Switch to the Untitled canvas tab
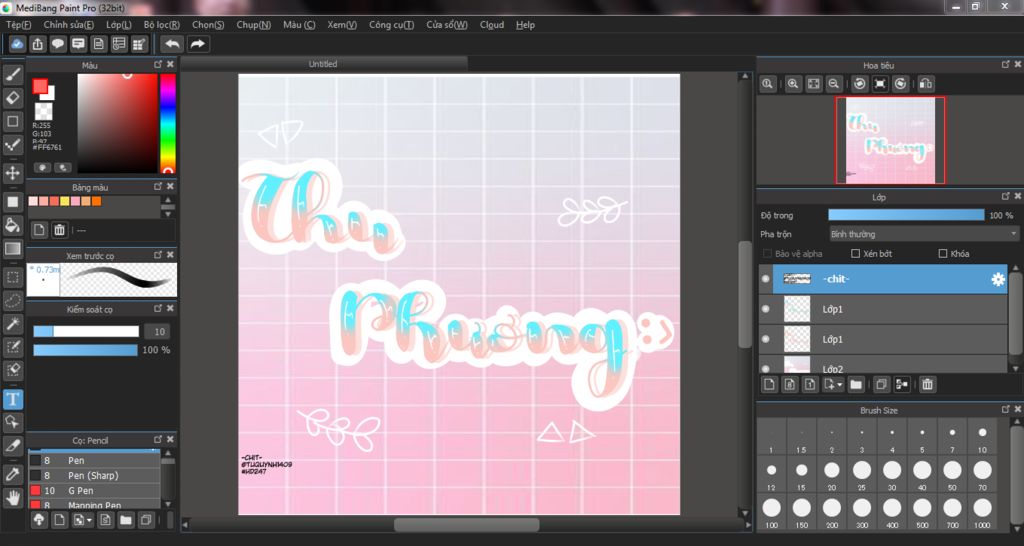 [323, 64]
